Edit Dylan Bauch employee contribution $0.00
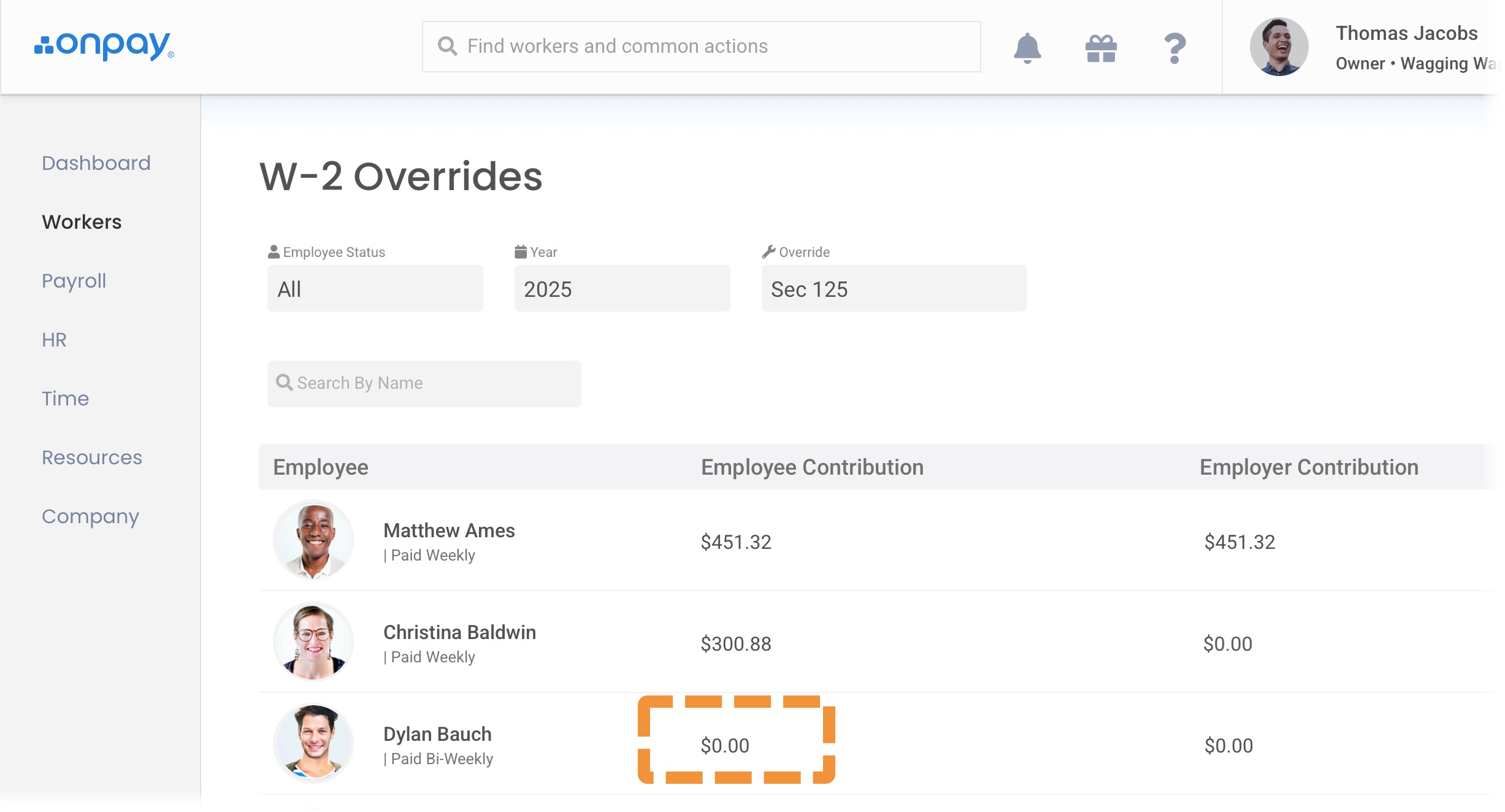The image size is (1505, 812). click(x=726, y=745)
